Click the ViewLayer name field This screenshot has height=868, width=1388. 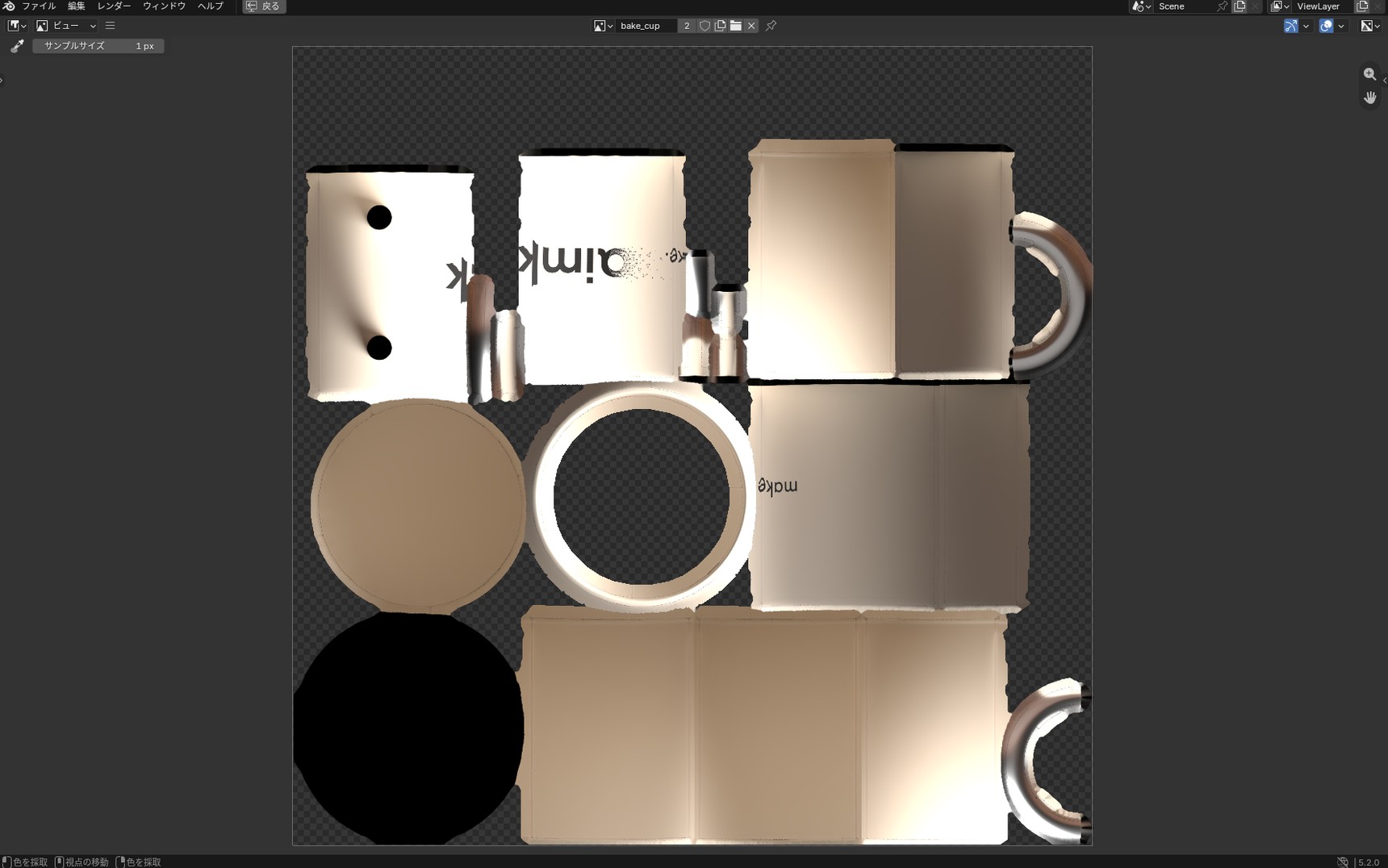point(1323,6)
